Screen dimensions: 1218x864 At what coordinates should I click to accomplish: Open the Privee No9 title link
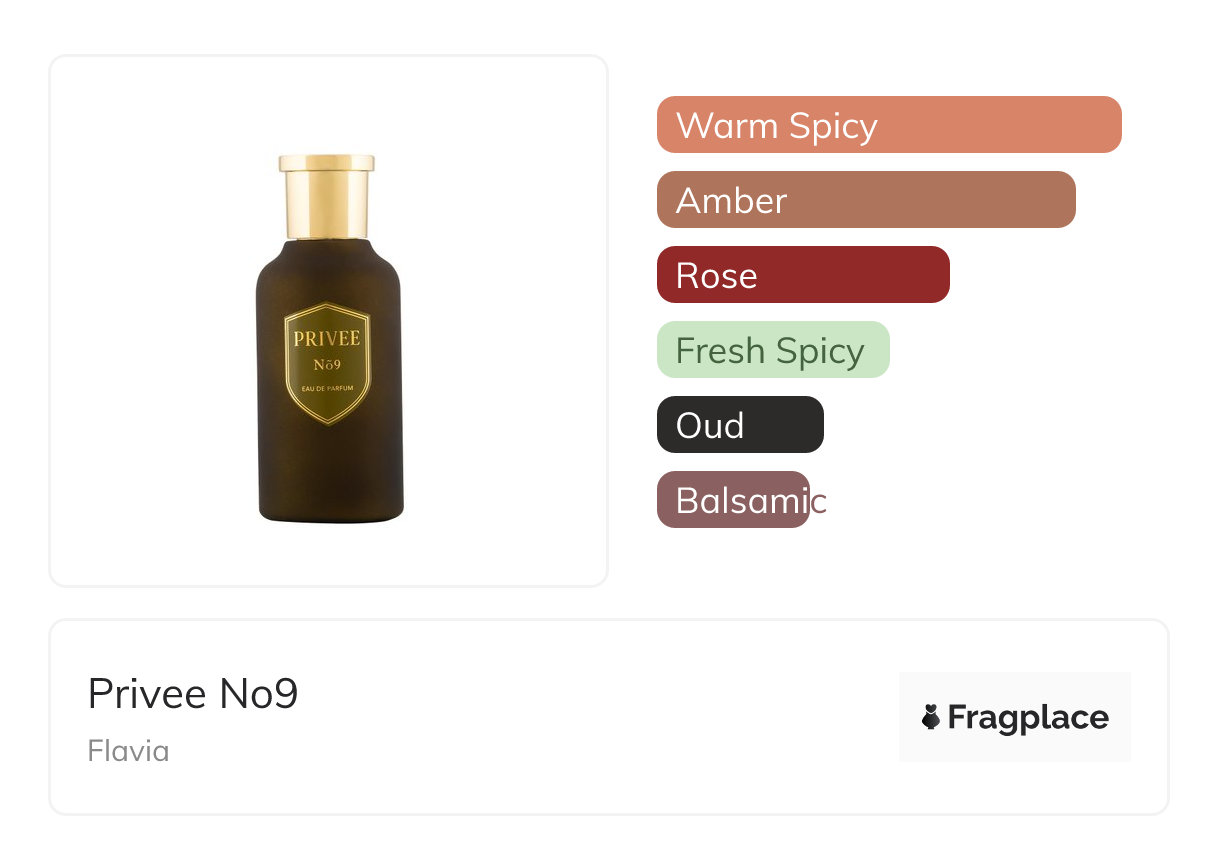(x=193, y=693)
